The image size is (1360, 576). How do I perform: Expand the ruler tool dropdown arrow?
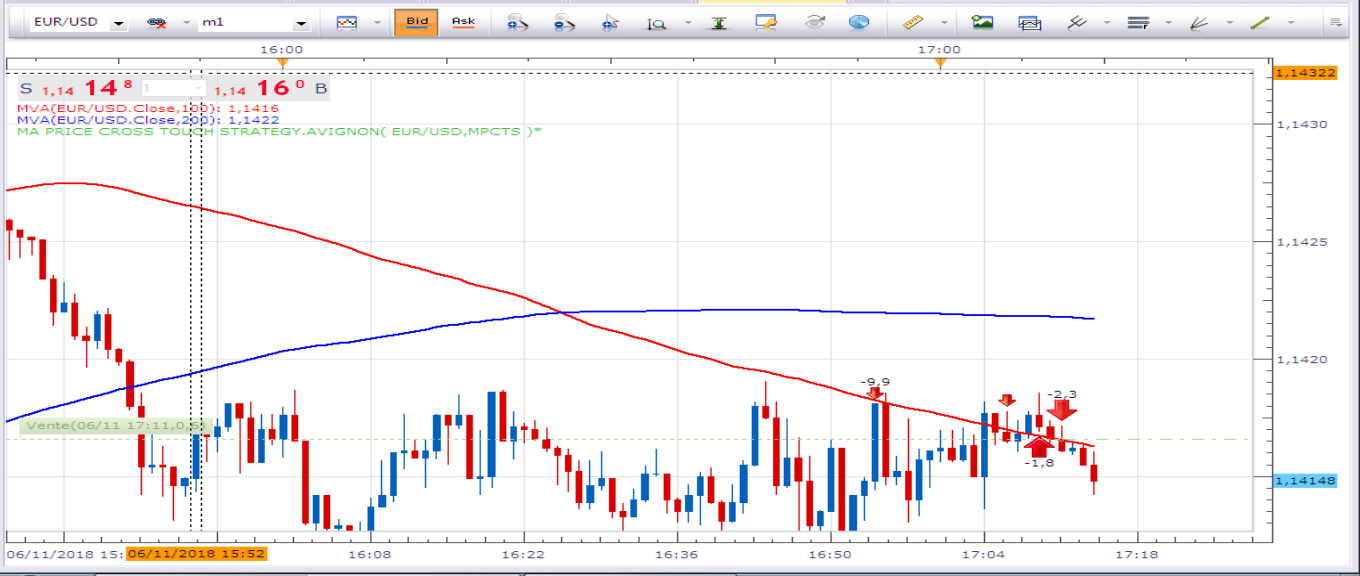tap(944, 22)
